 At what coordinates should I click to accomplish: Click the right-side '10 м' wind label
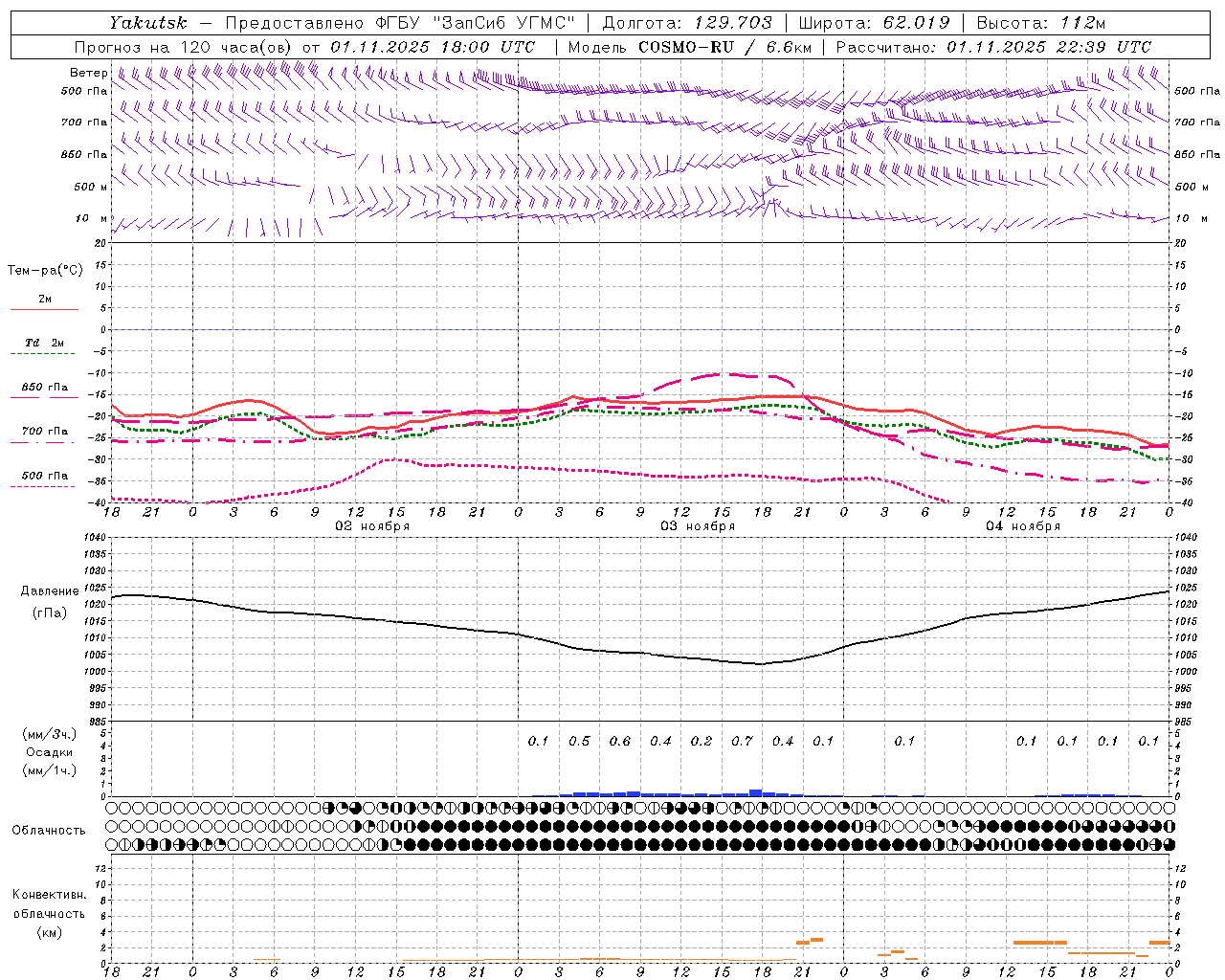point(1192,218)
